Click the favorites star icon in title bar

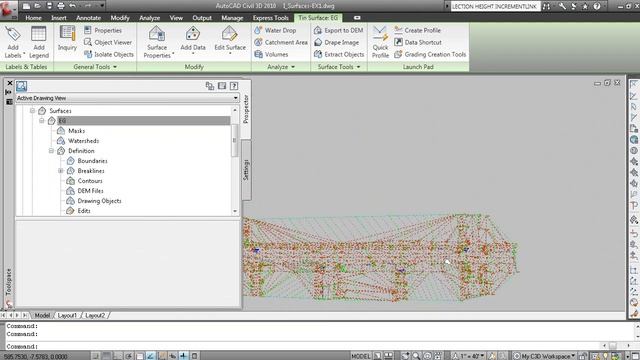coord(585,6)
